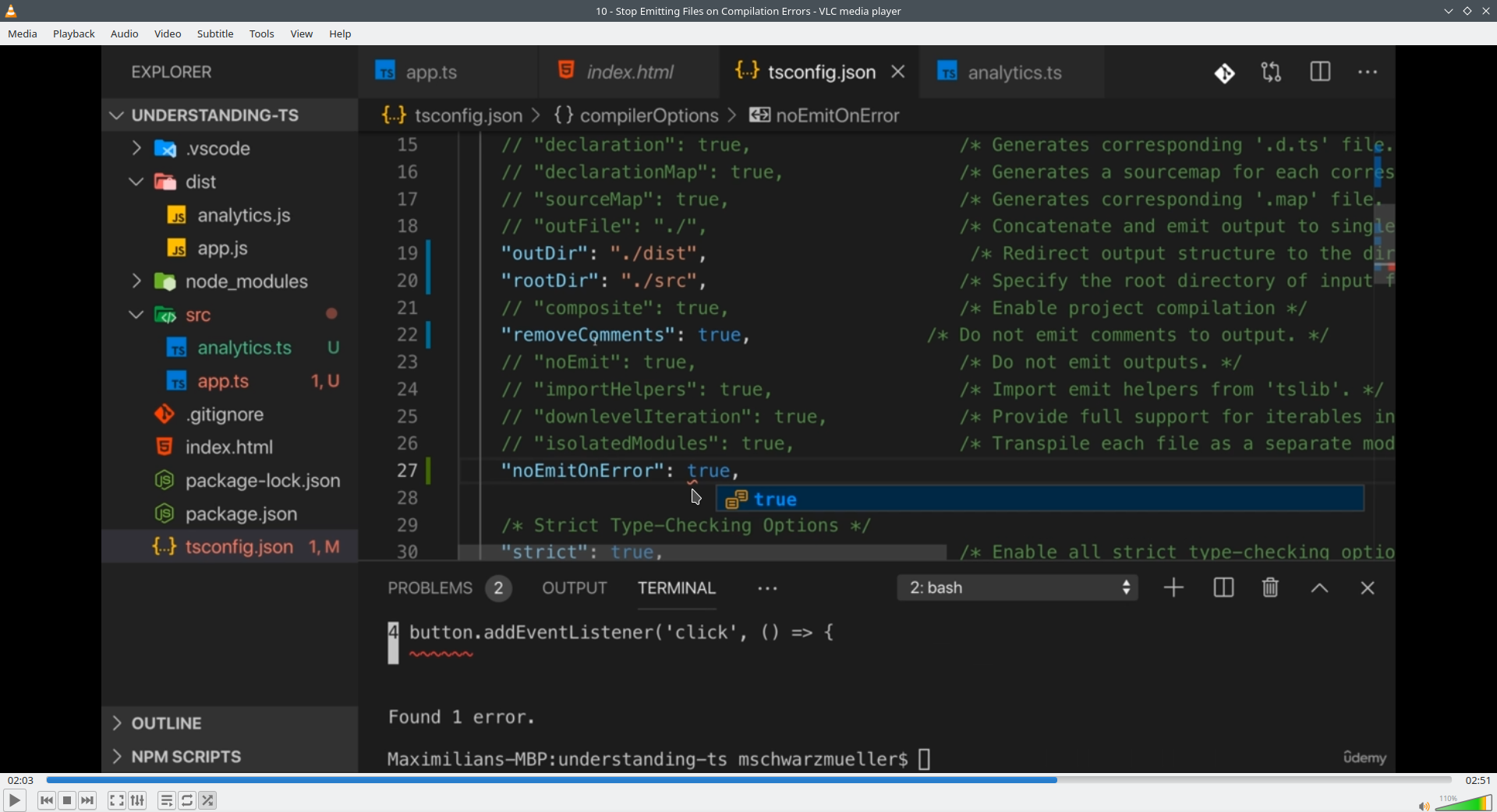Stop playback with the stop button
Viewport: 1497px width, 812px height.
pyautogui.click(x=67, y=800)
